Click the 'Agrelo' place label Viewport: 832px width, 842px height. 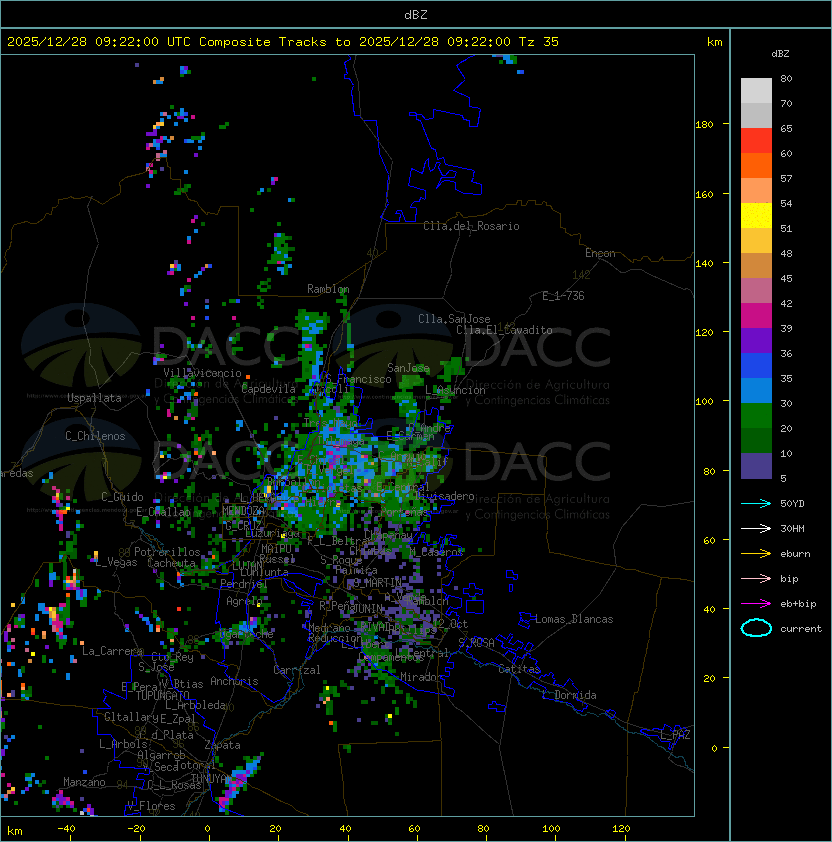[244, 601]
